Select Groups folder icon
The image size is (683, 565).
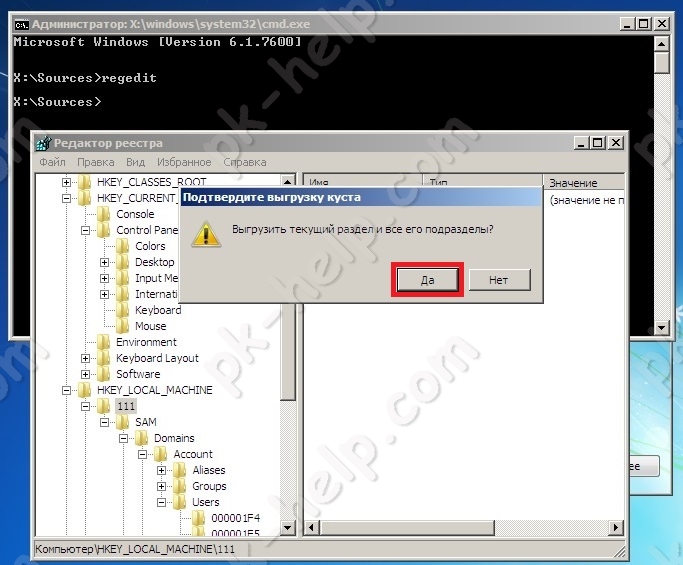(x=180, y=486)
